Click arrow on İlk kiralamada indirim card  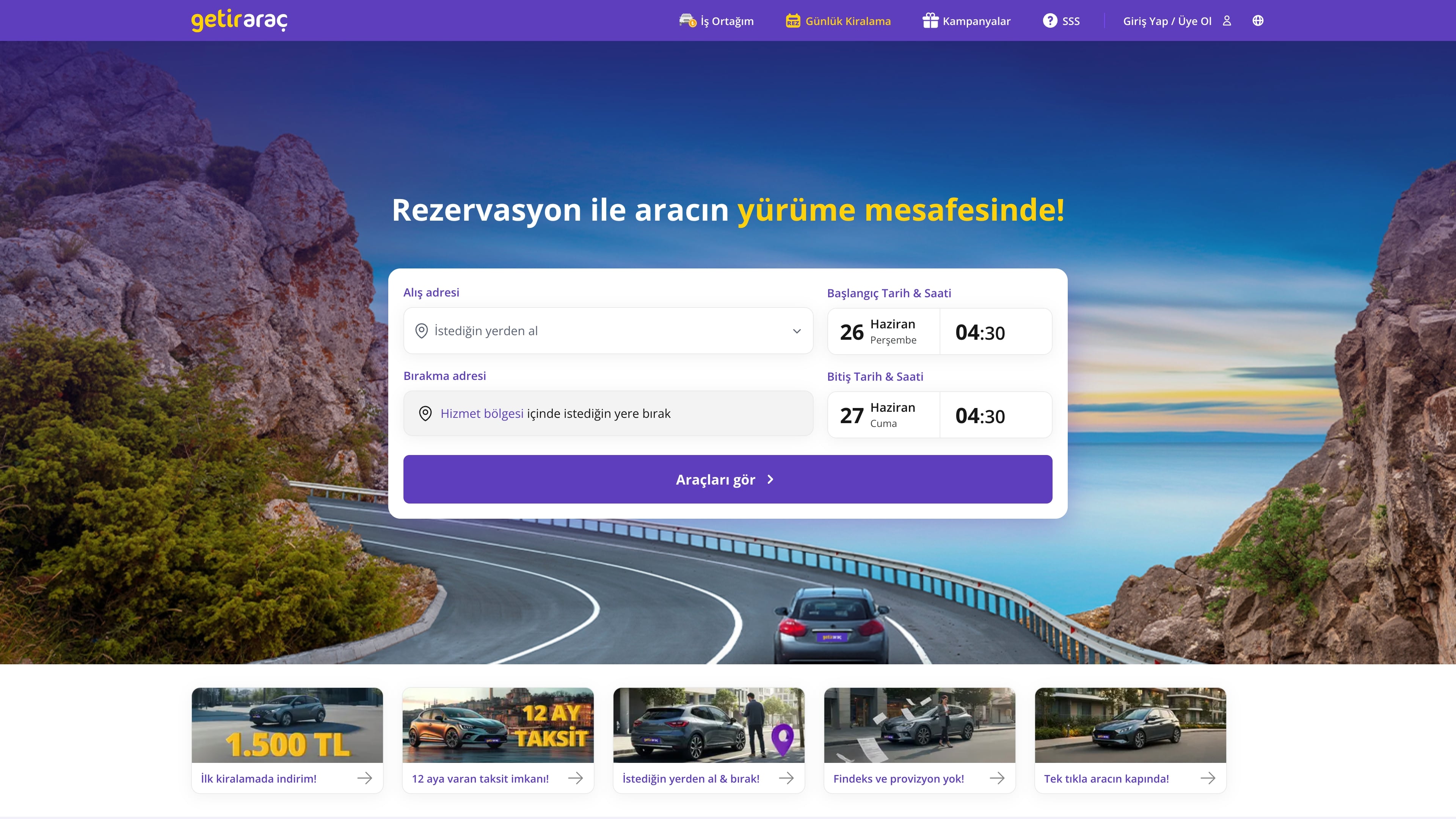(x=364, y=778)
